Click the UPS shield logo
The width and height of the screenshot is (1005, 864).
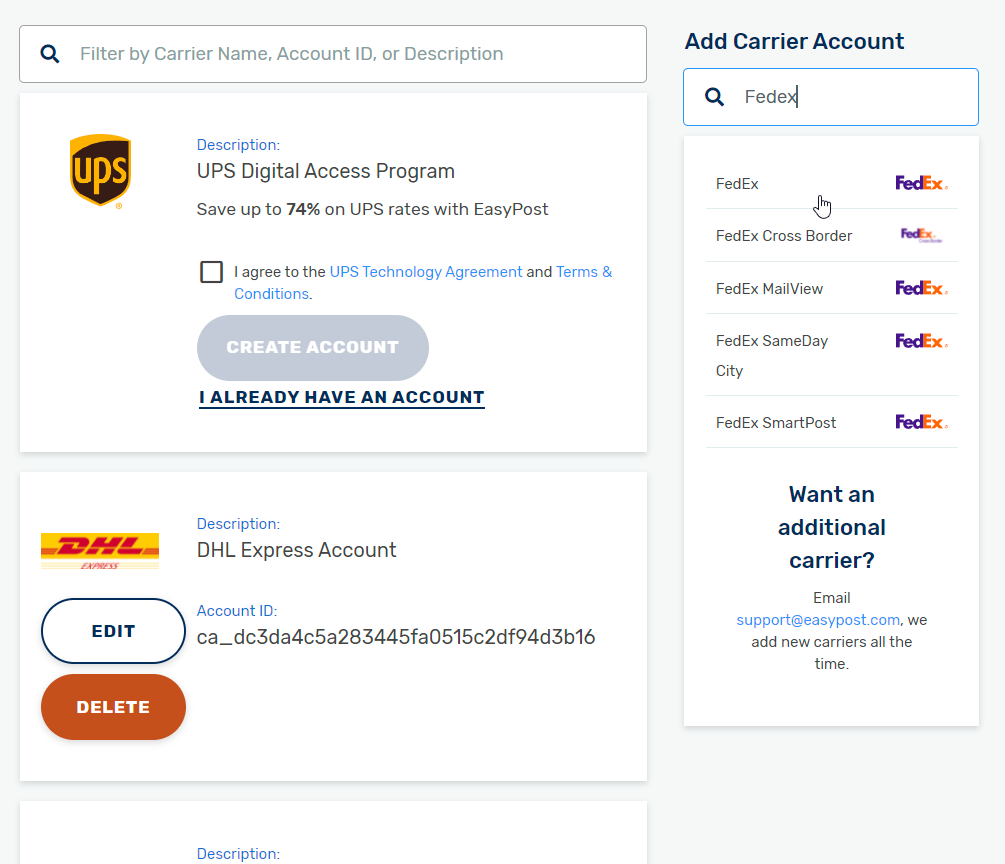(101, 171)
